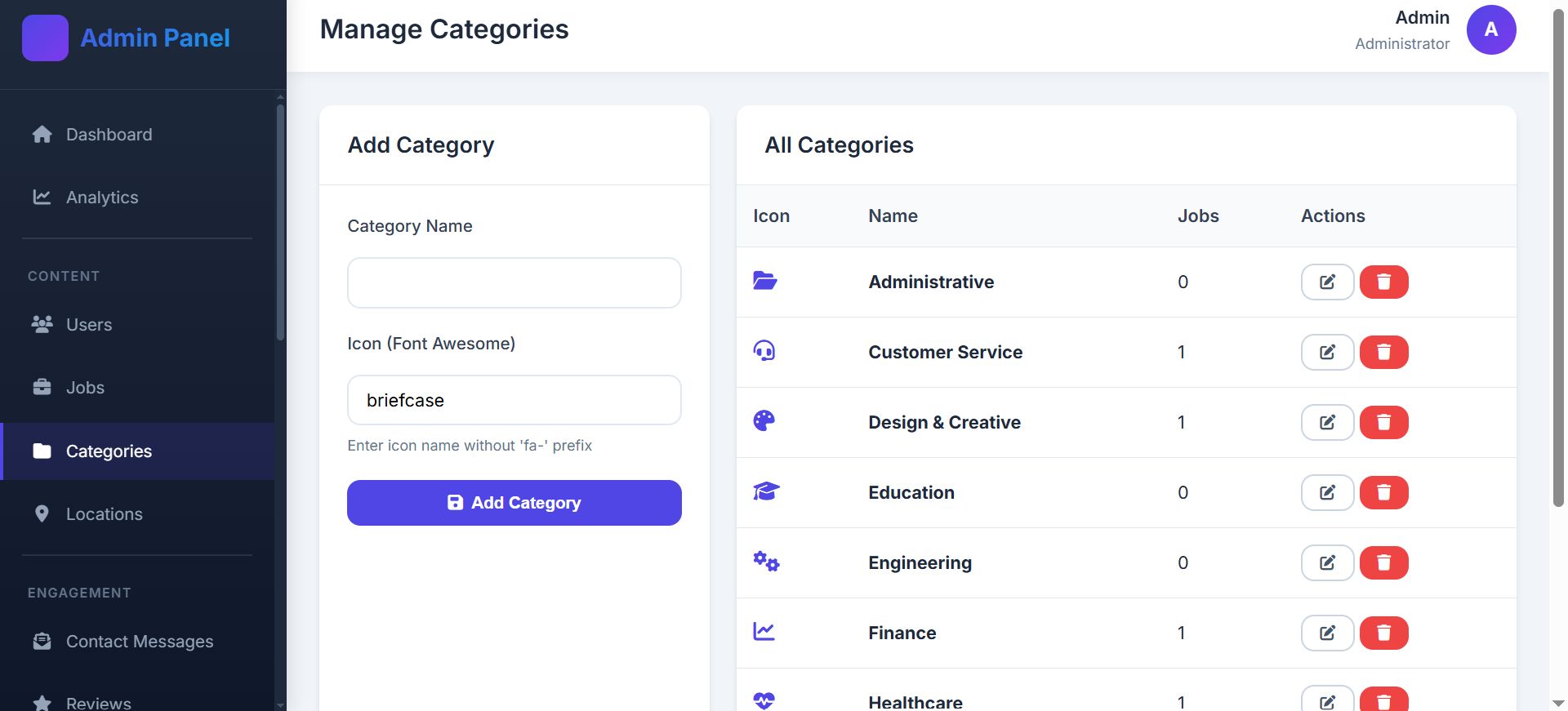Click trash icon for Education row
This screenshot has height=711, width=1568.
[x=1383, y=493]
